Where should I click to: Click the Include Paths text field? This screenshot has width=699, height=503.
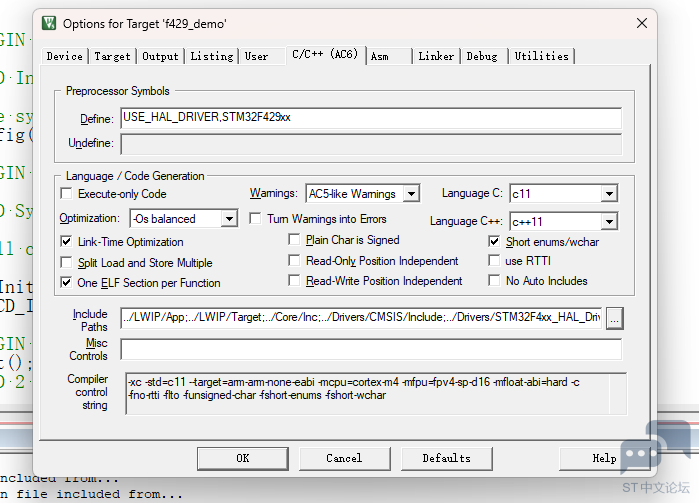tap(361, 318)
